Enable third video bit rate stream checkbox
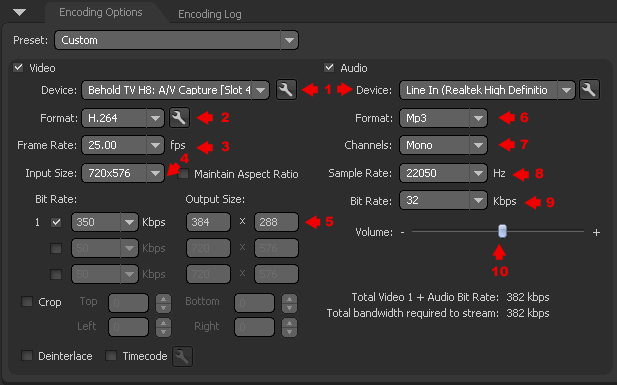This screenshot has width=617, height=385. 56,274
